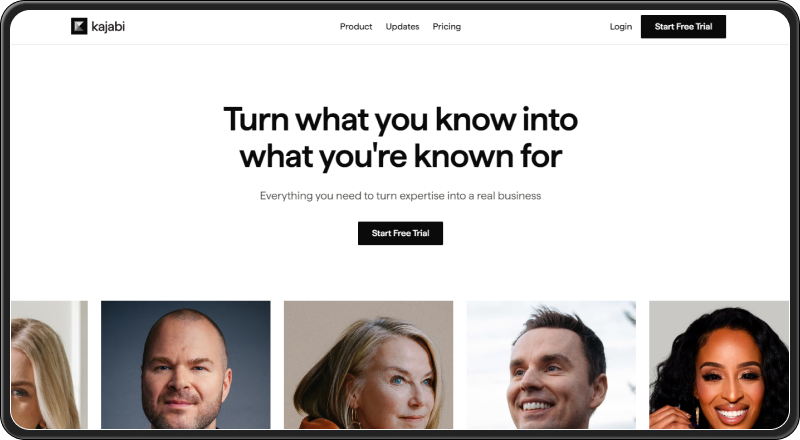
Task: Click the headline line 'Turn what you know into'
Action: 401,120
